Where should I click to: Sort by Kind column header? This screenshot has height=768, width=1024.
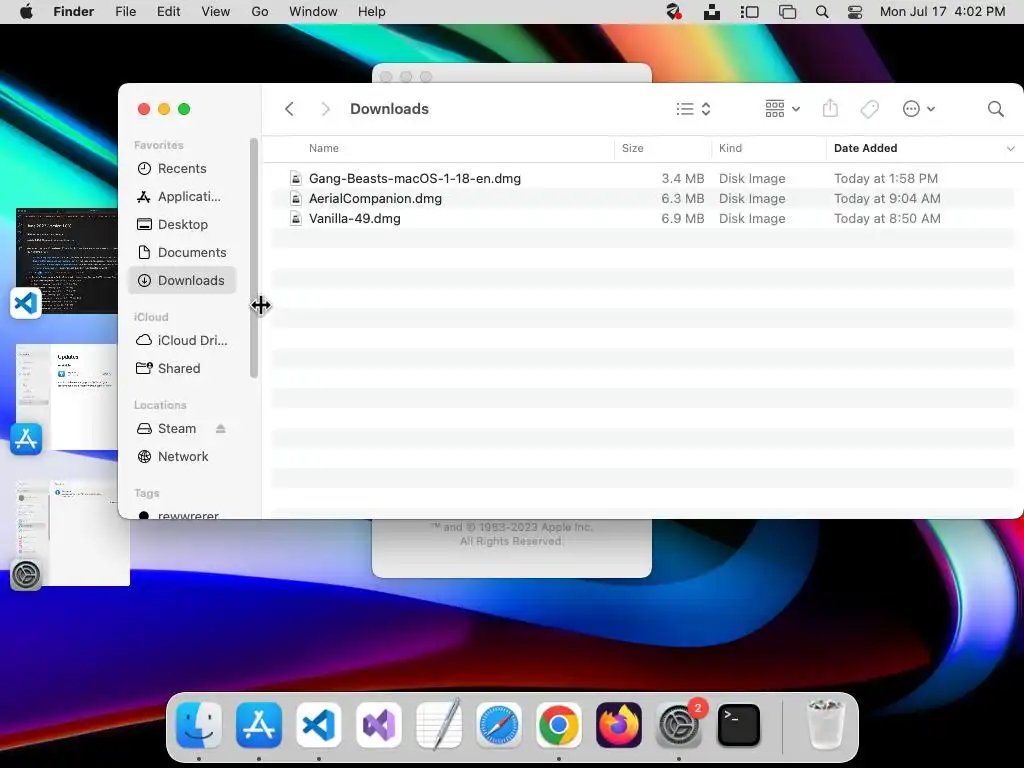tap(730, 148)
